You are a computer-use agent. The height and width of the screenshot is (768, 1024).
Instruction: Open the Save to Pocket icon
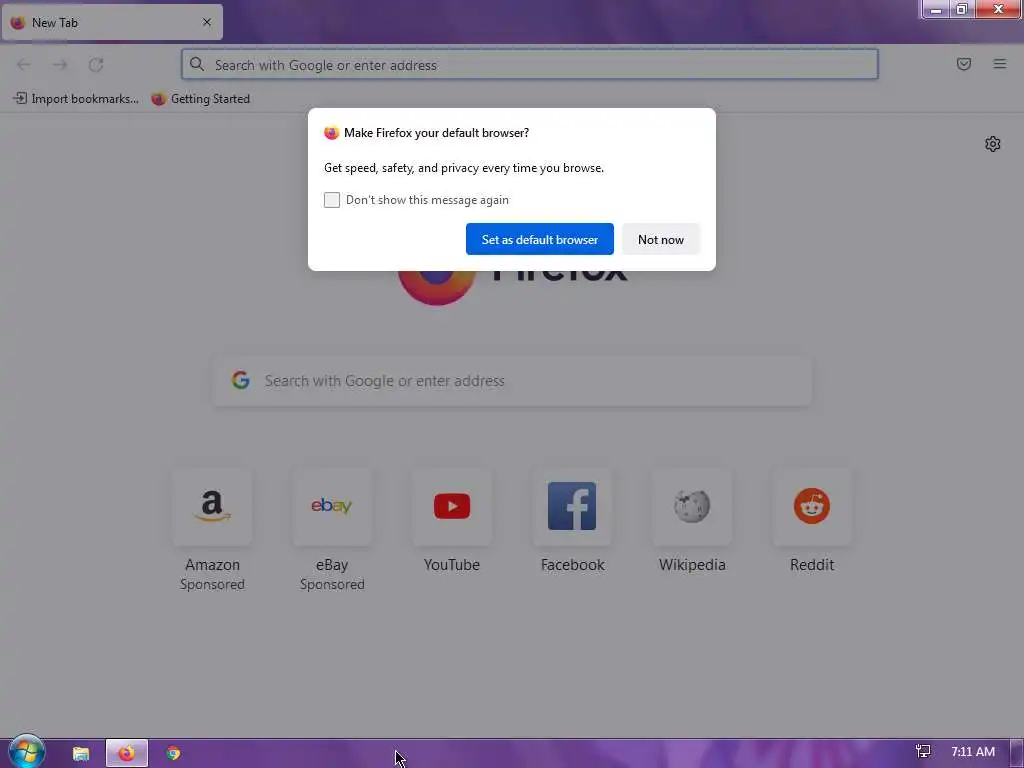(964, 64)
